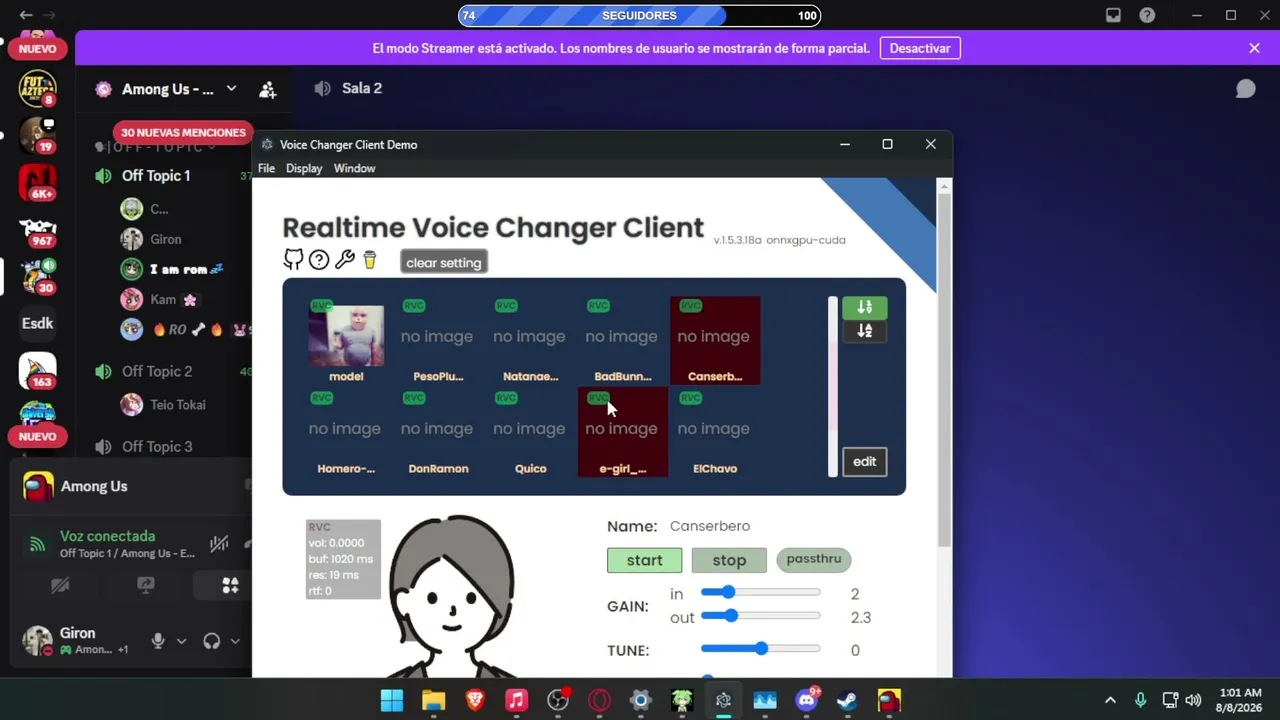Launch Brave browser from the taskbar
This screenshot has height=720, width=1280.
tap(475, 700)
